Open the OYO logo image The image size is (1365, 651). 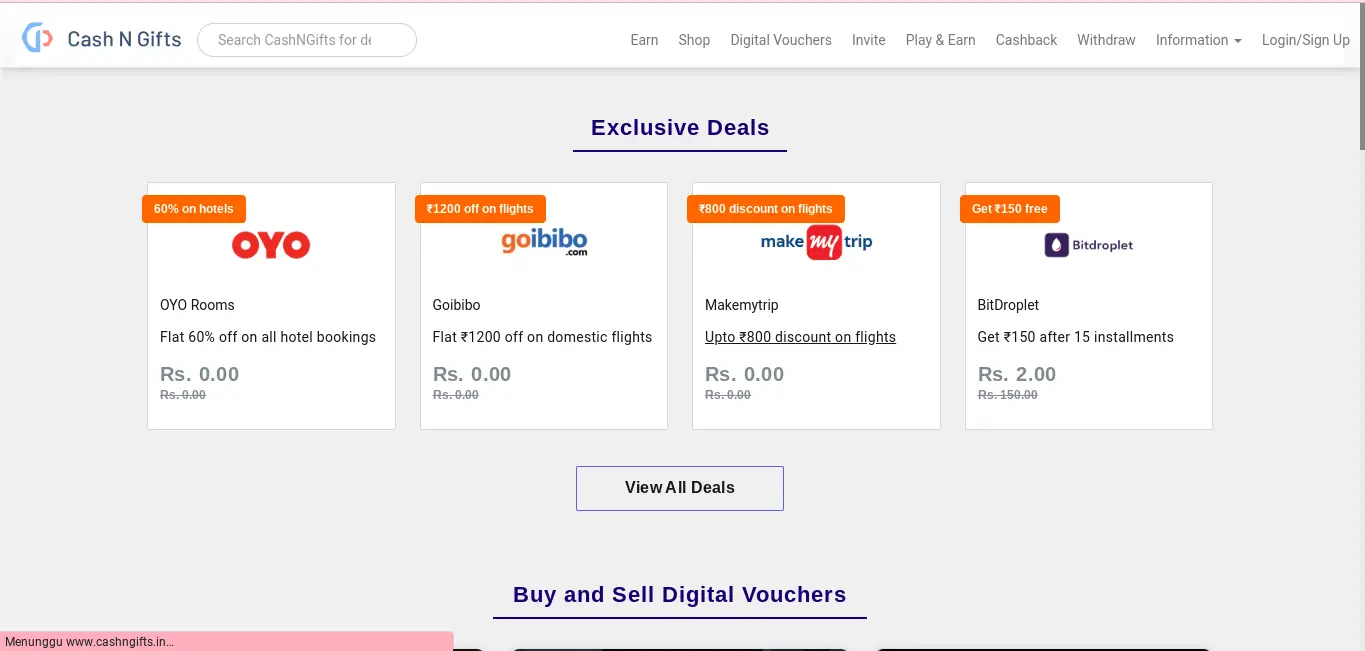[x=271, y=245]
